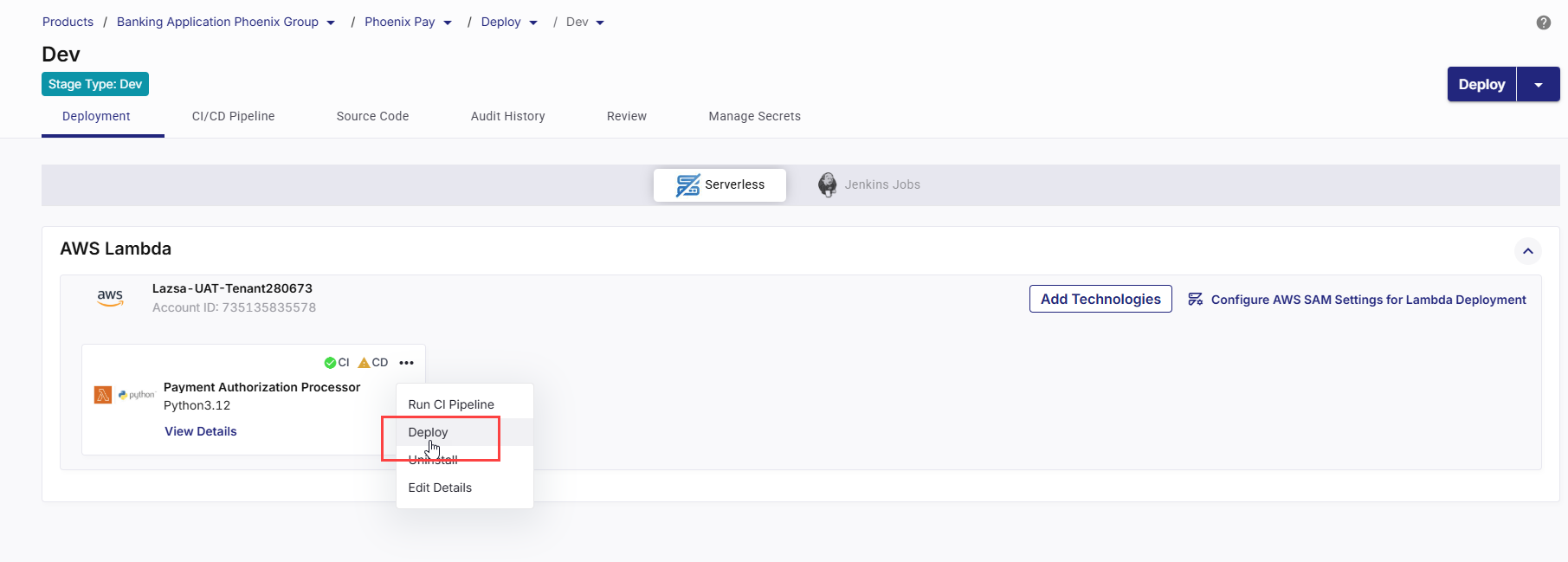
Task: Open the Audit History tab
Action: (x=507, y=116)
